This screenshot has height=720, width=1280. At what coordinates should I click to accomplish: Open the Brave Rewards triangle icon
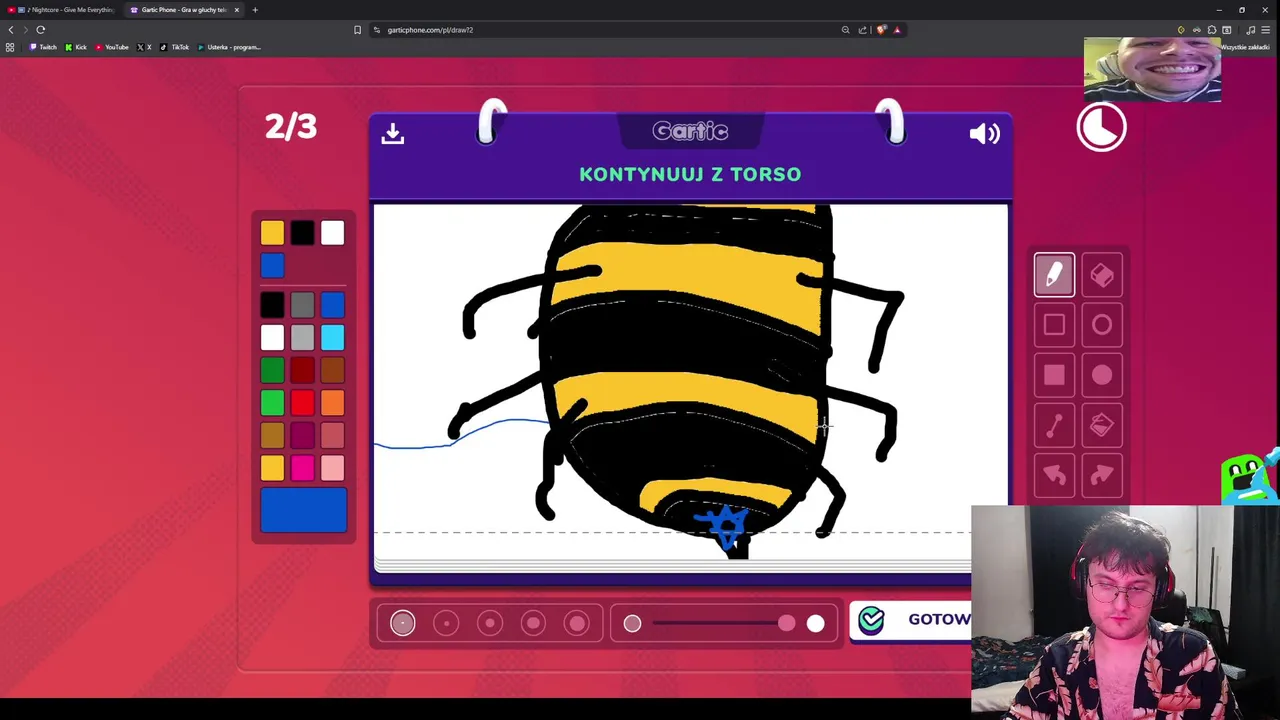coord(897,30)
